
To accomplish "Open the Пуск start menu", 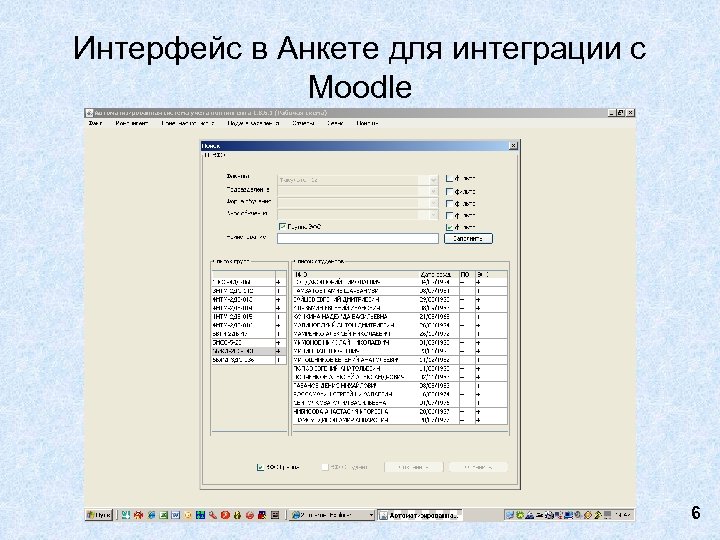I will (99, 515).
